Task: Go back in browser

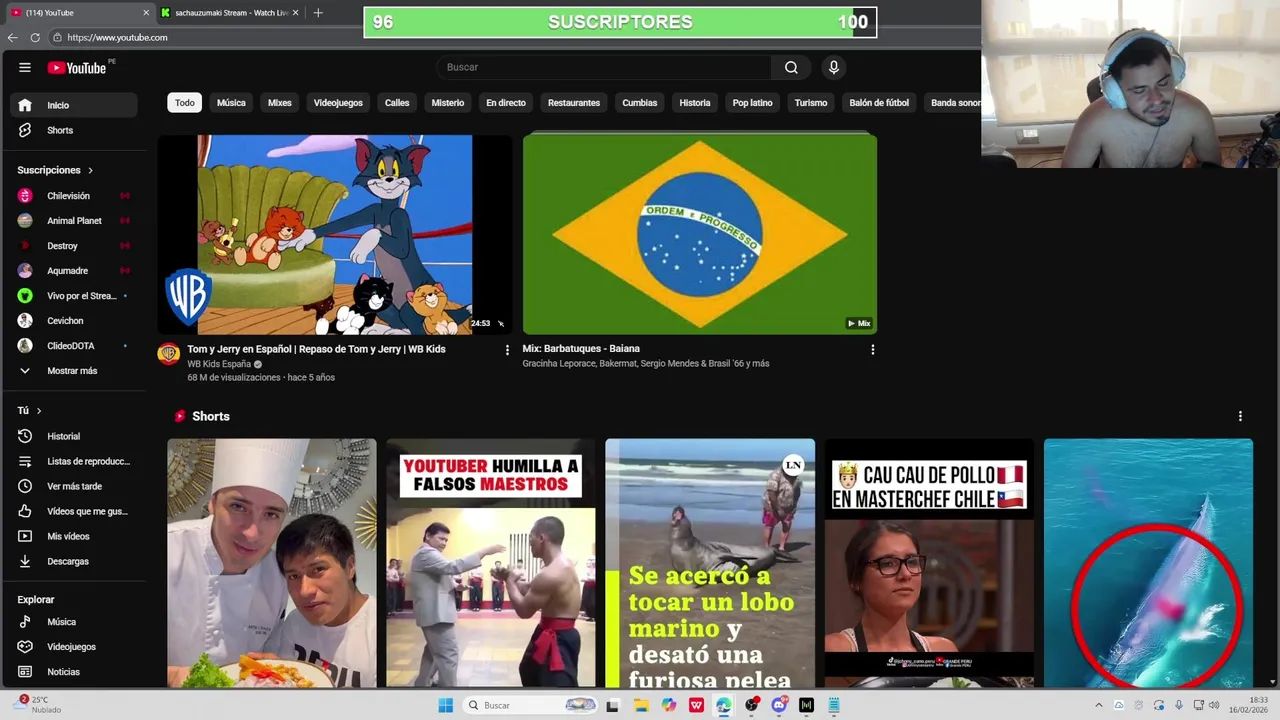Action: (12, 37)
